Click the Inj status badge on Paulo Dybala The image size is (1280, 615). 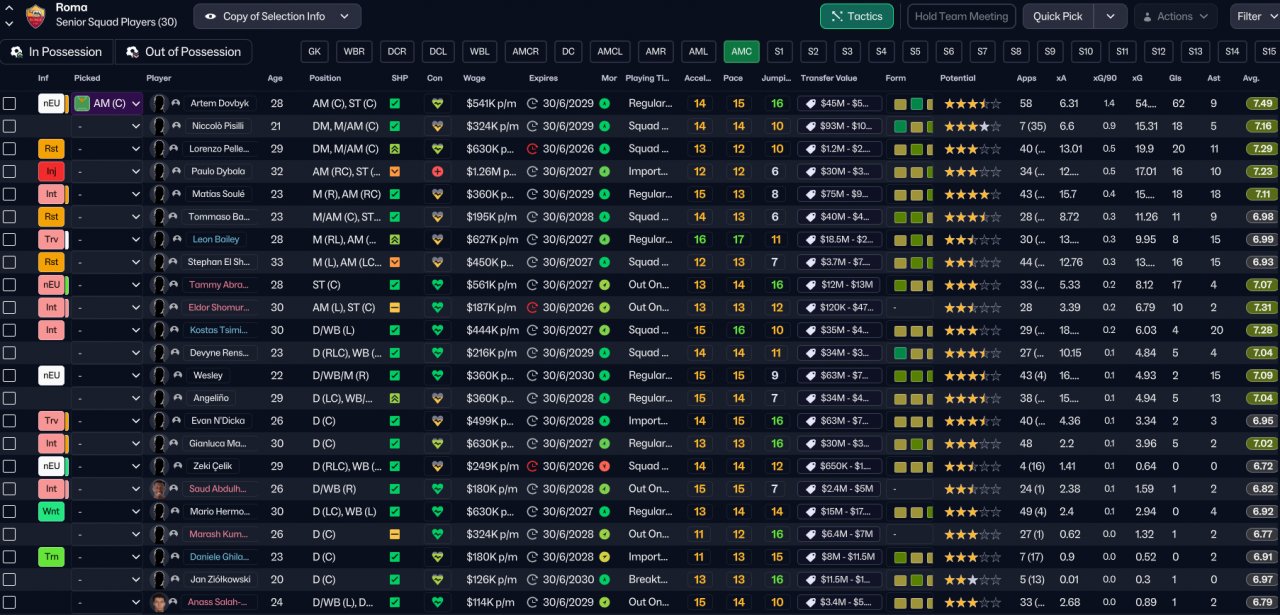click(x=51, y=171)
